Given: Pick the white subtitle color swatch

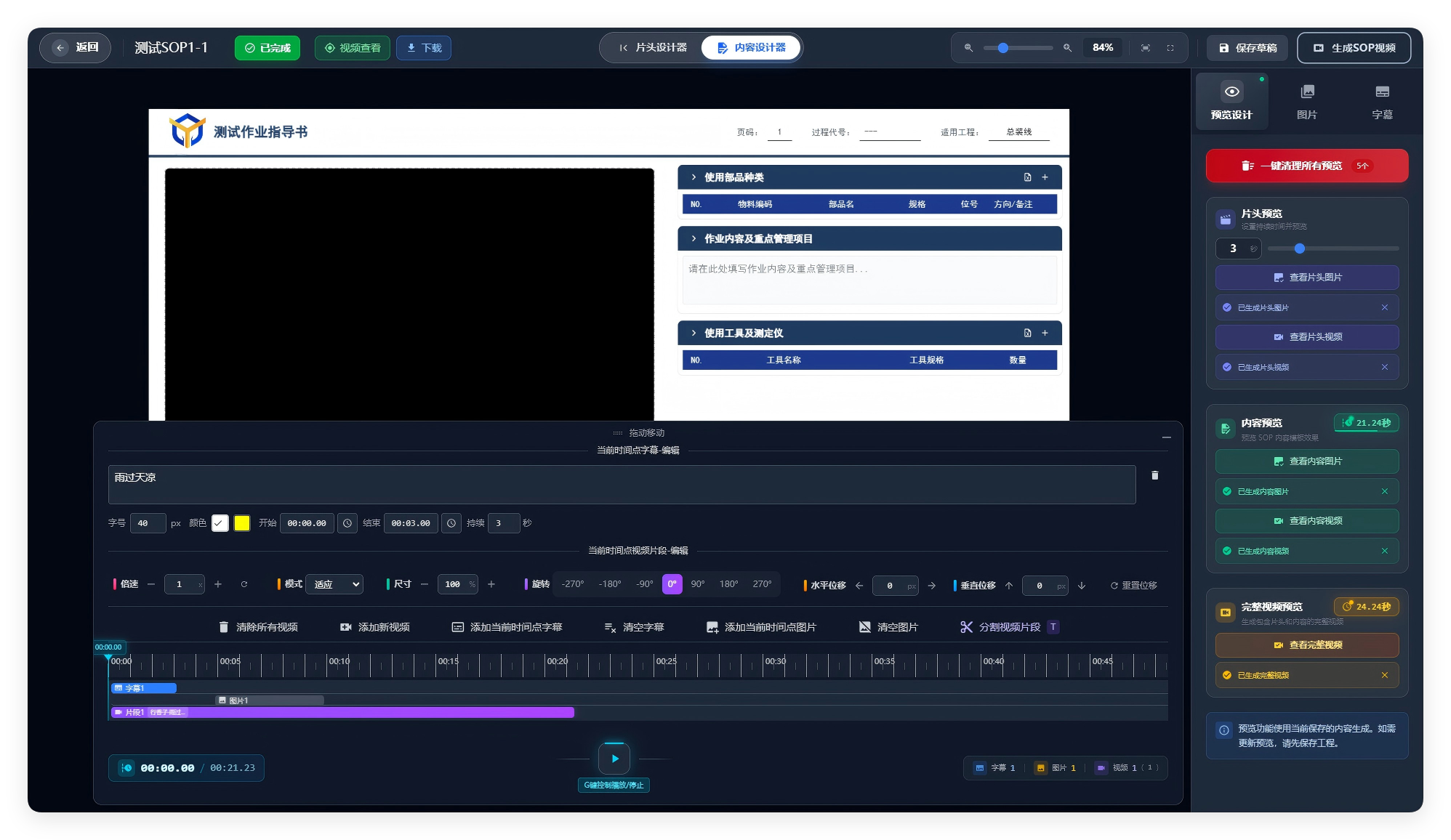Looking at the screenshot, I should (x=220, y=523).
